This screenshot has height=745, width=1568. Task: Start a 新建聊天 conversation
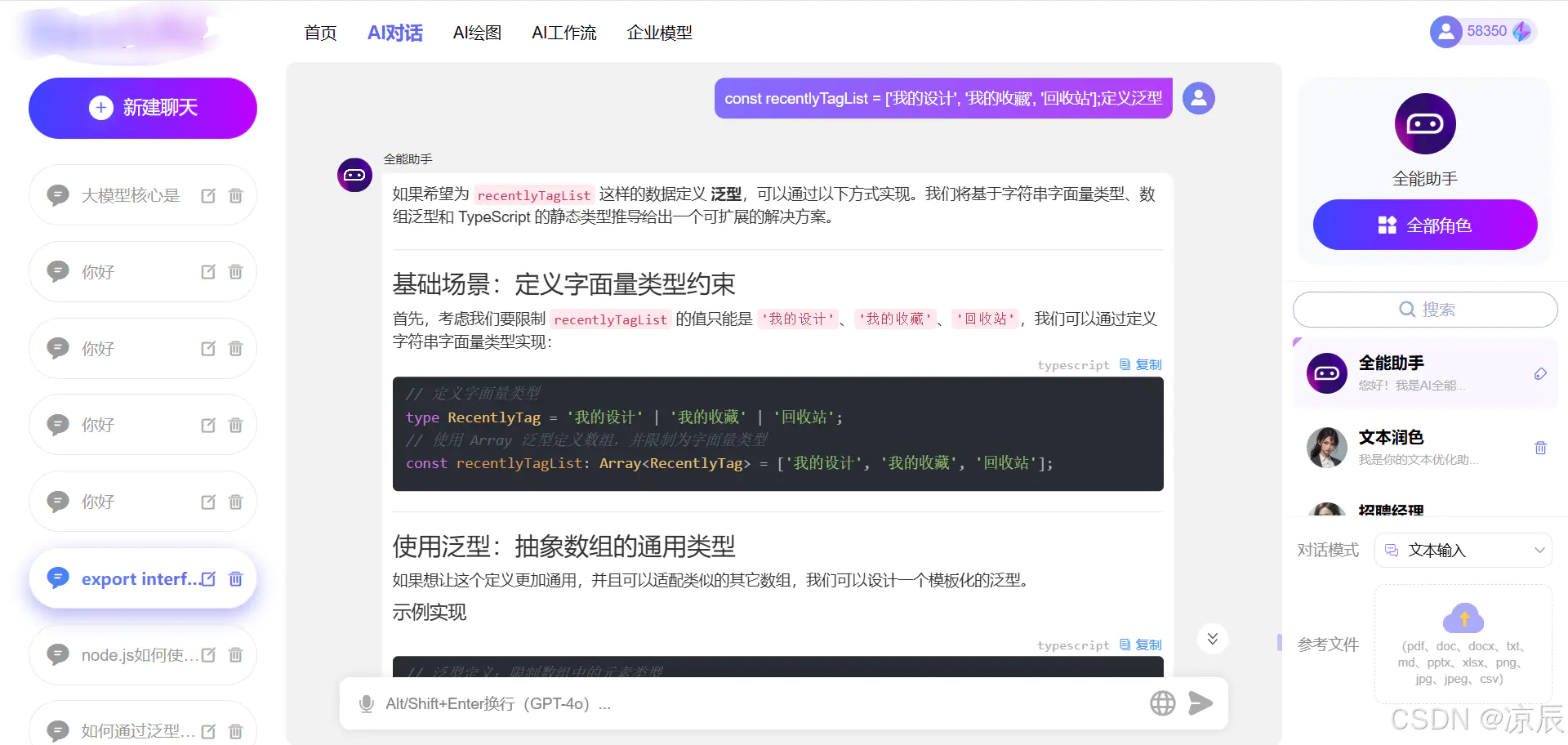point(143,108)
